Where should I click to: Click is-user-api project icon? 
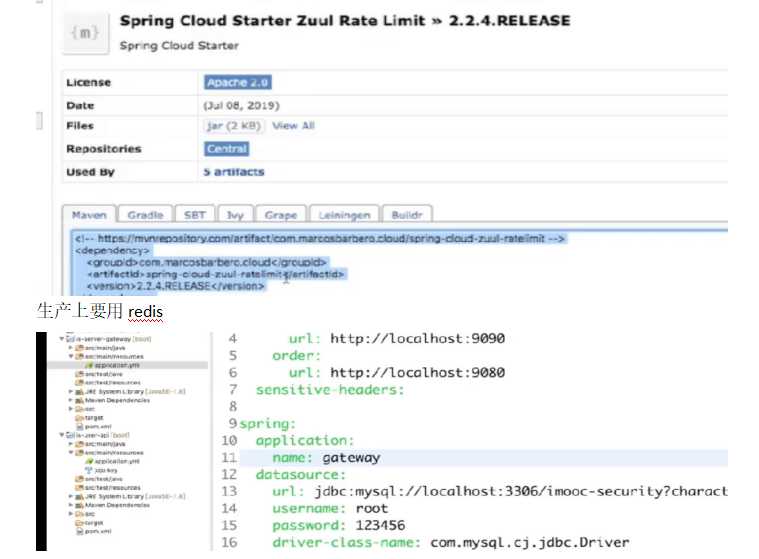(x=70, y=435)
